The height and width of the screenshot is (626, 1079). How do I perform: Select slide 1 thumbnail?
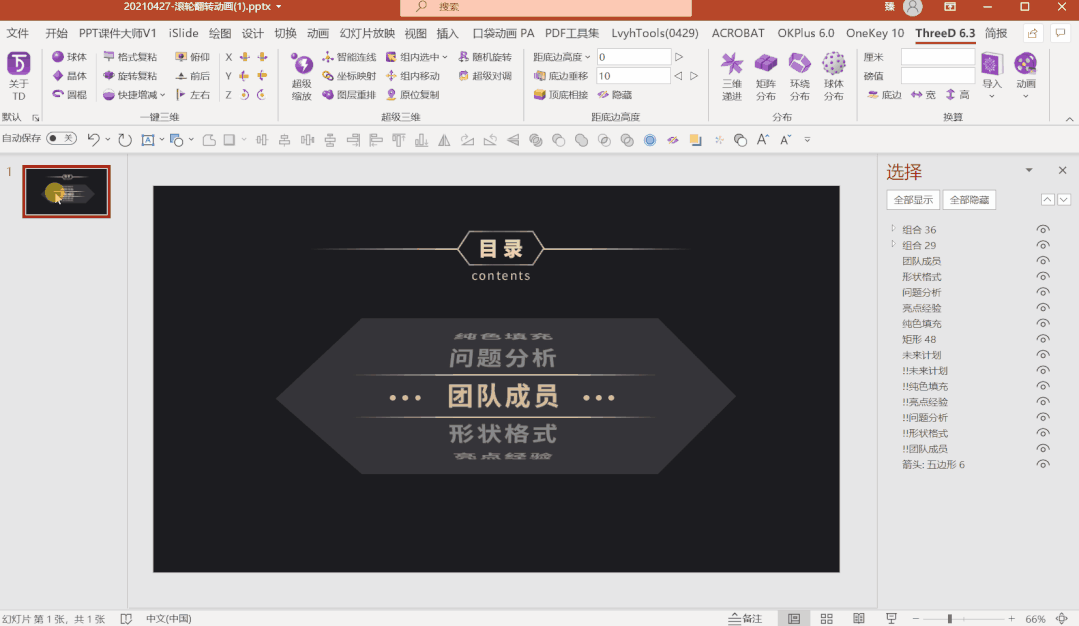pos(66,191)
